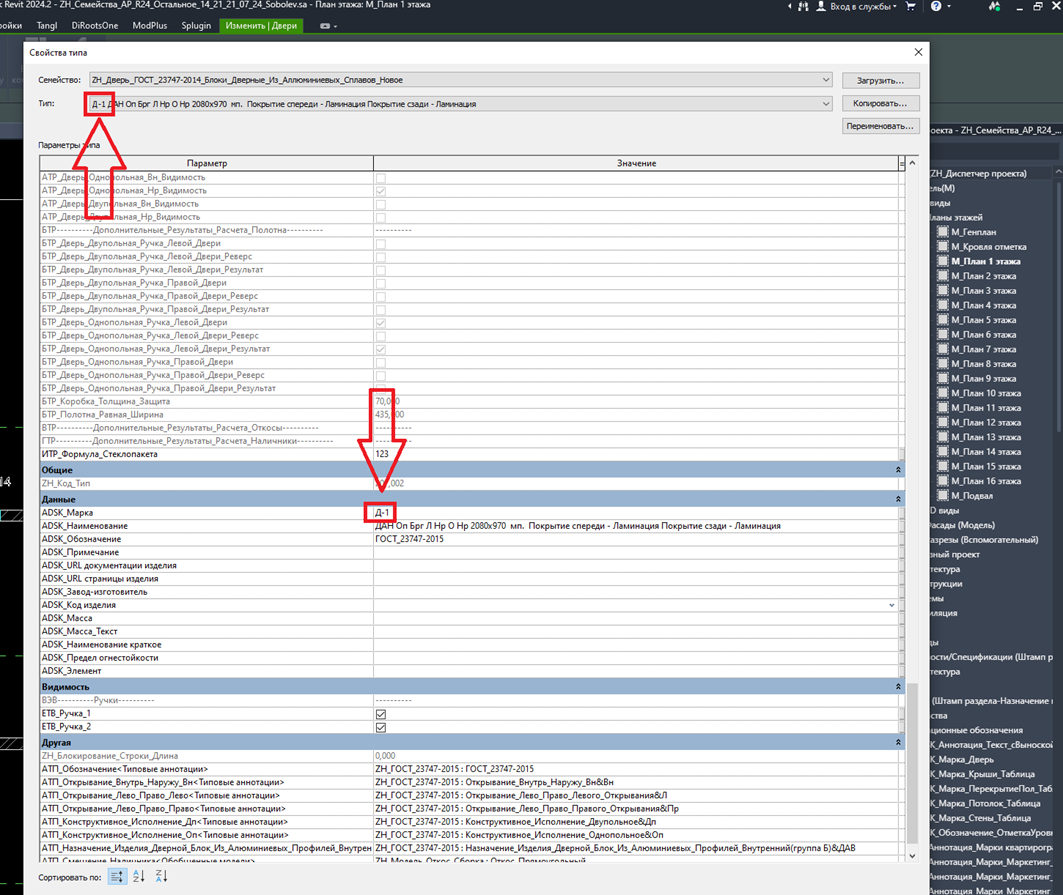Click the ADSK_Предел огнестойкости parameter row
This screenshot has height=895, width=1063.
coord(206,658)
